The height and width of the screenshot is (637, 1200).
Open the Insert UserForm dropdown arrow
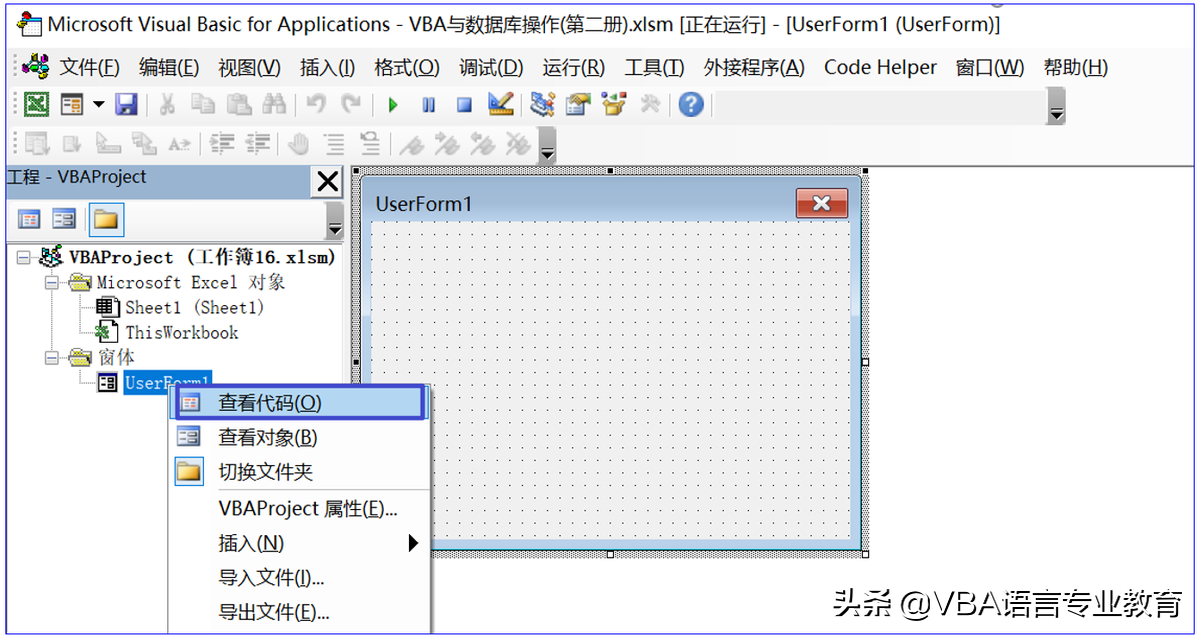click(98, 104)
